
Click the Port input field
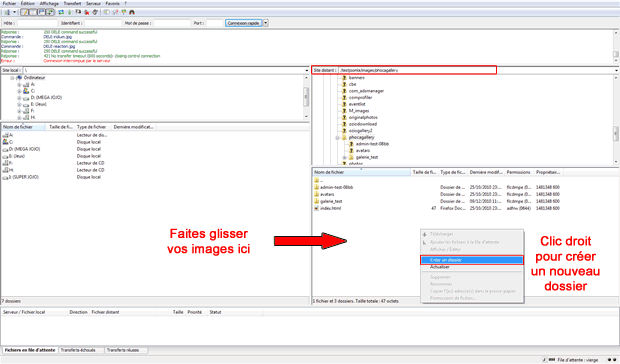215,23
